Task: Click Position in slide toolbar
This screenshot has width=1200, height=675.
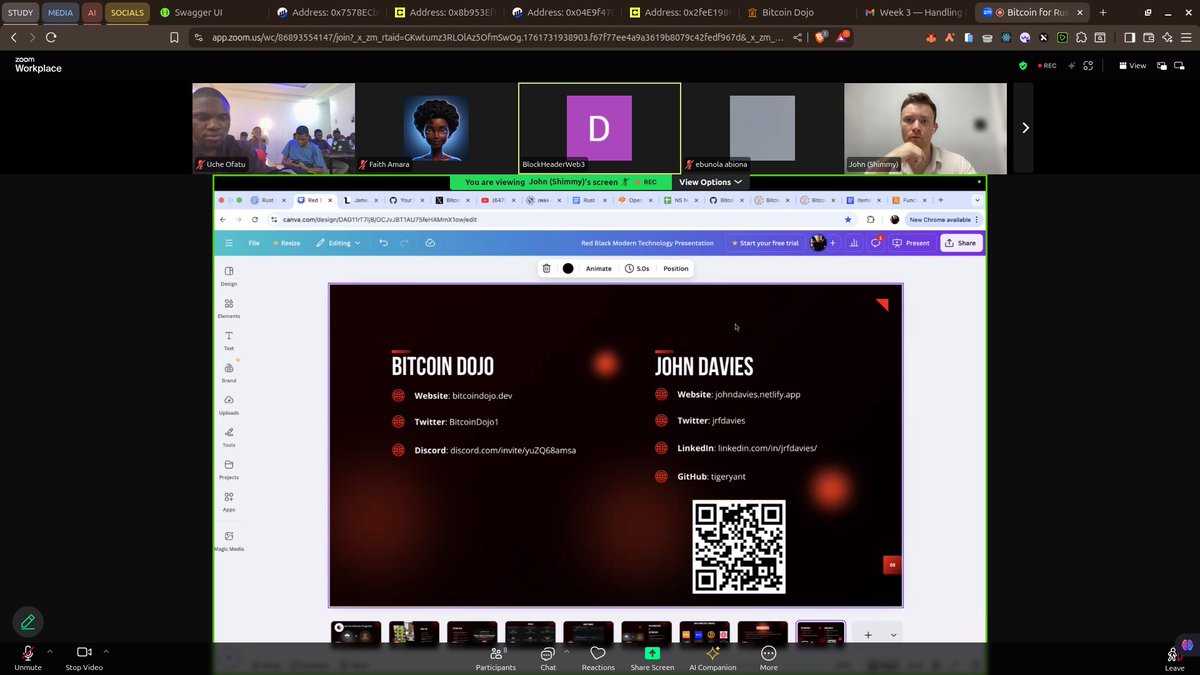Action: [x=676, y=268]
